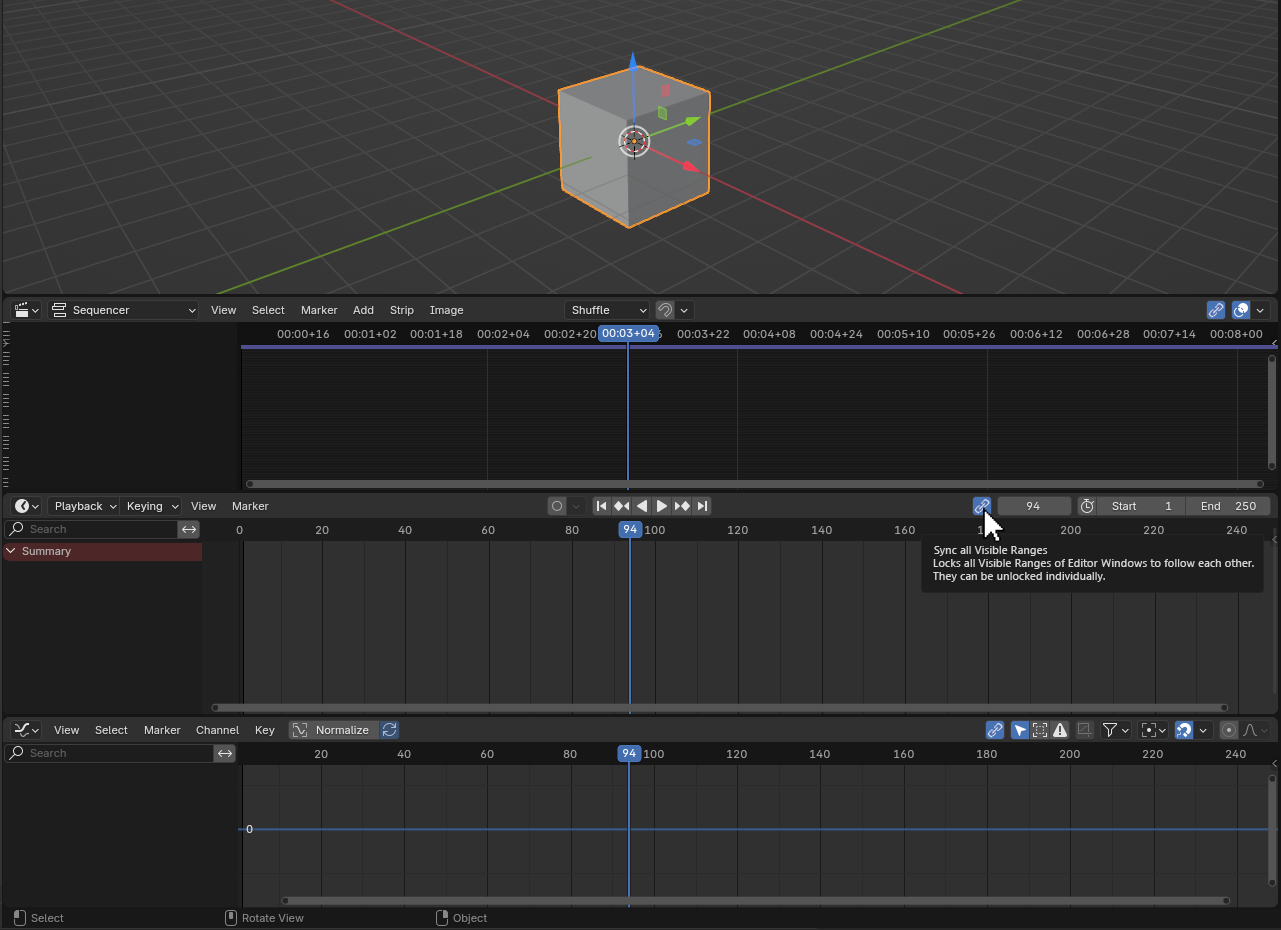
Task: Toggle only show errors warning icon
Action: click(1060, 730)
